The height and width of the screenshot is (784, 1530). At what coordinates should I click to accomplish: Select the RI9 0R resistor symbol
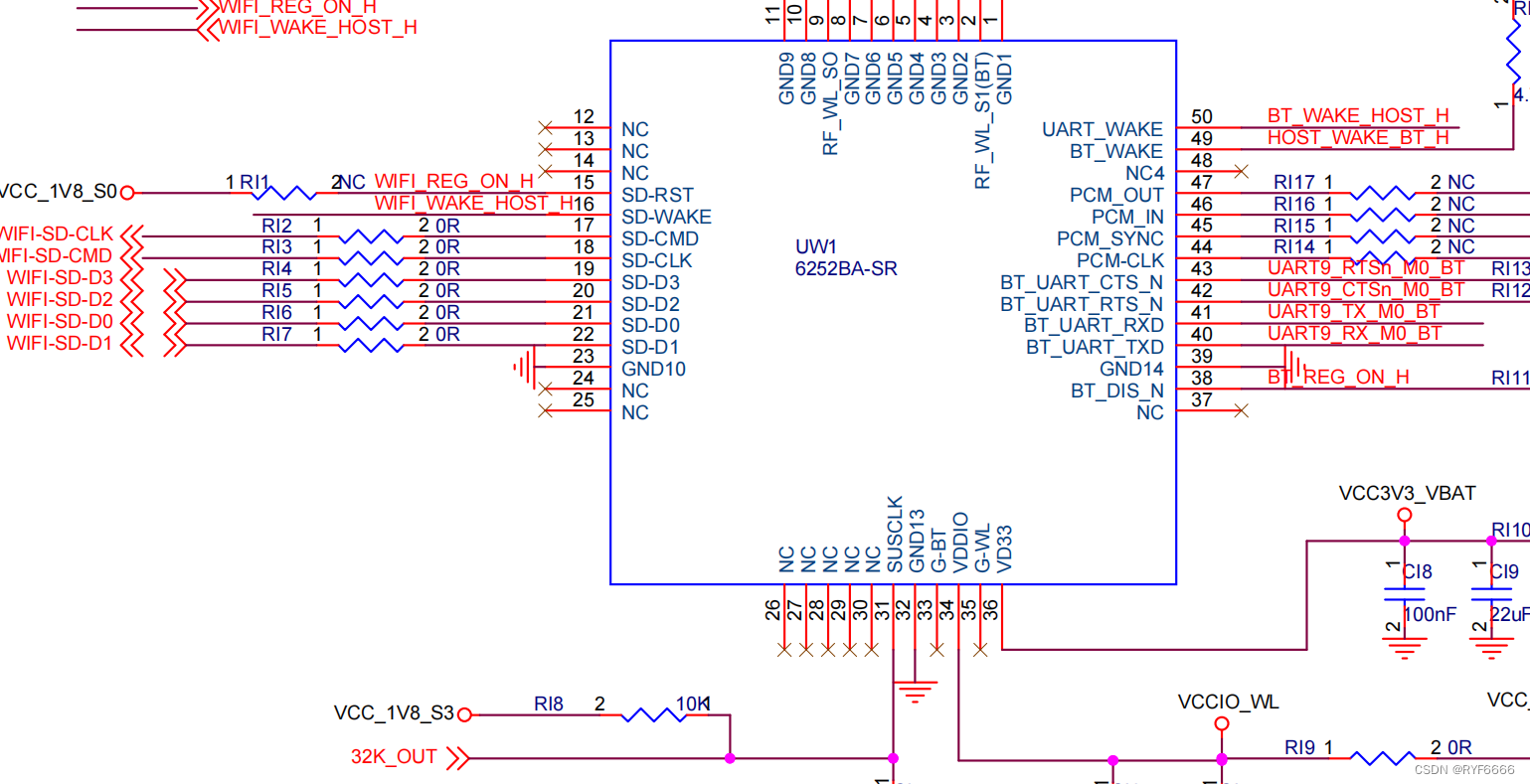[1383, 758]
